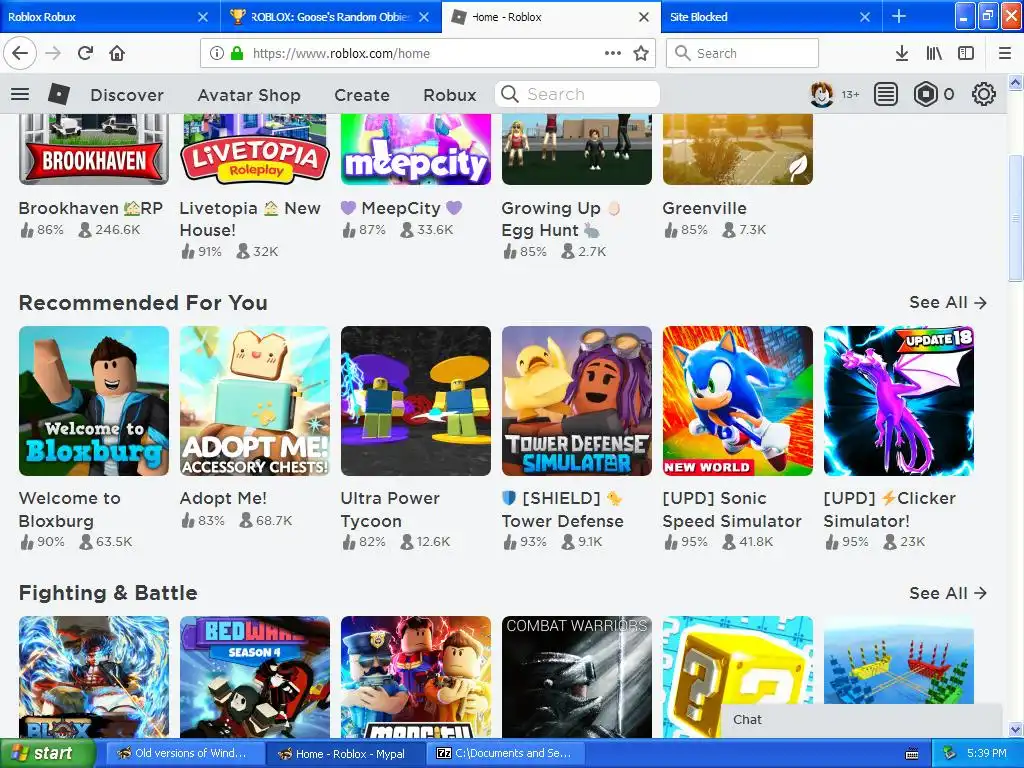Open Growing Up Egg Hunt title
1024x768 pixels.
[560, 219]
